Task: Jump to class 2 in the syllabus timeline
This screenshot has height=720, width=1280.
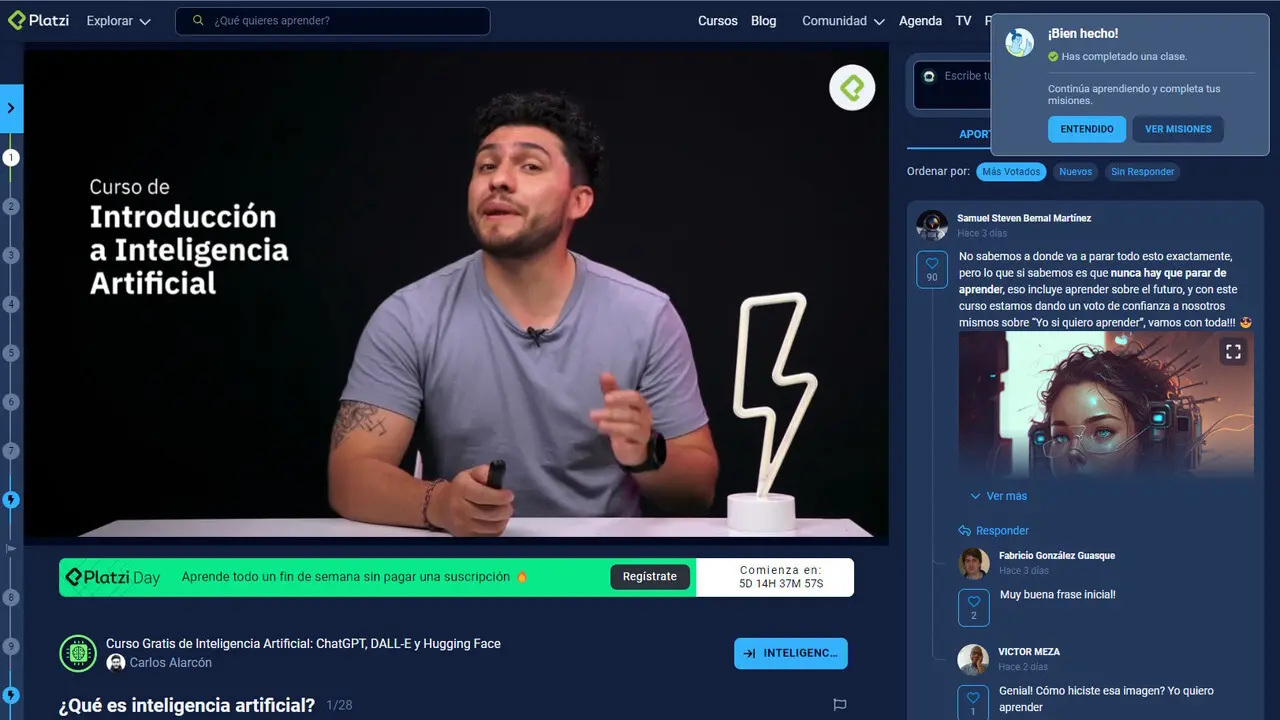Action: click(11, 207)
